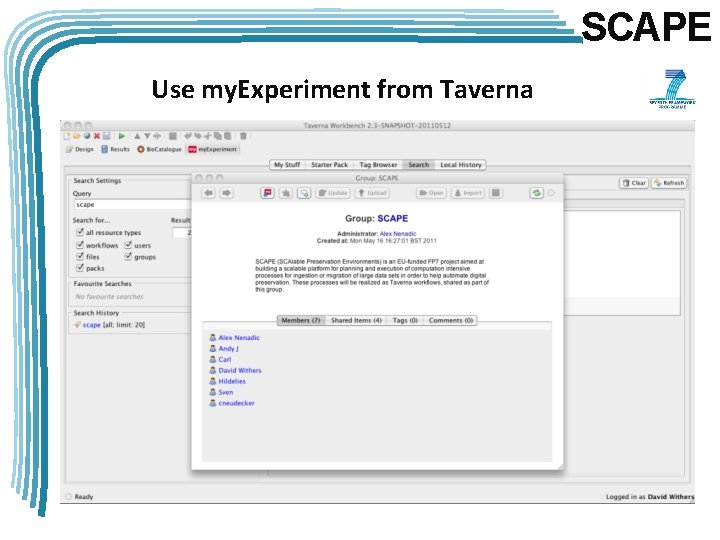
Task: Open the BioCatalogue perspective
Action: click(x=159, y=149)
